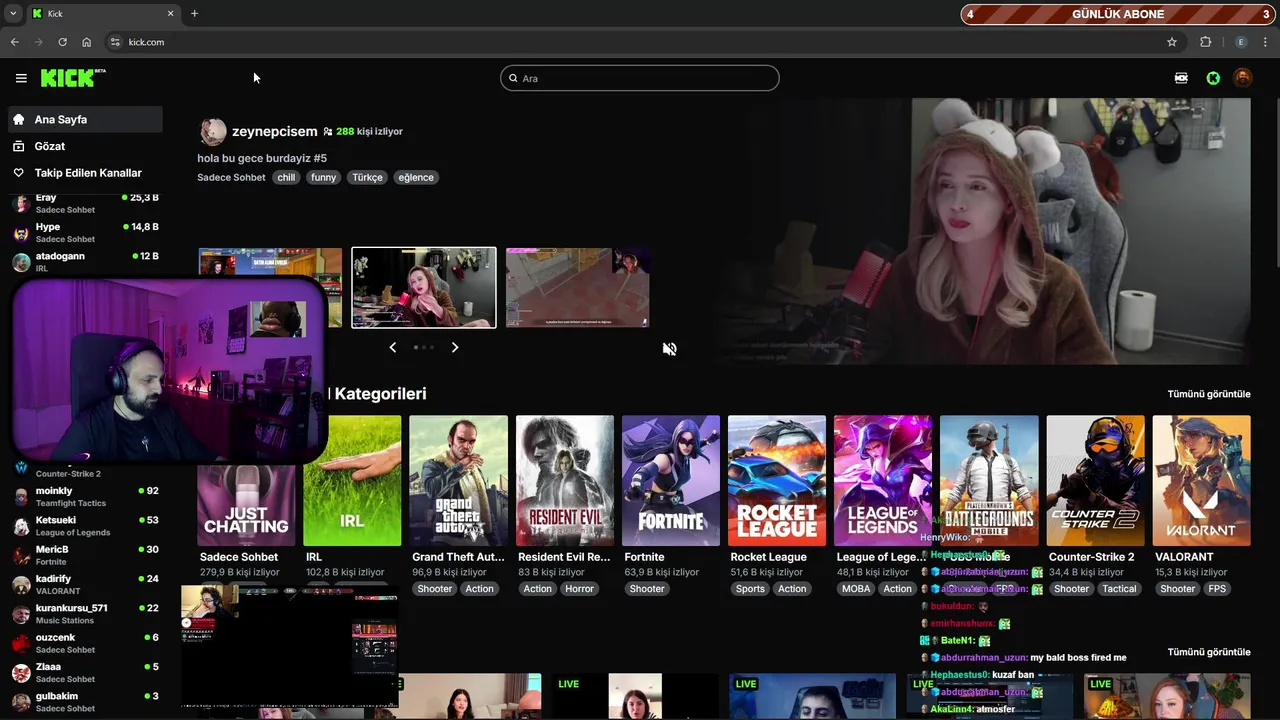Open VALORANT category card
This screenshot has width=1280, height=720.
(1202, 480)
